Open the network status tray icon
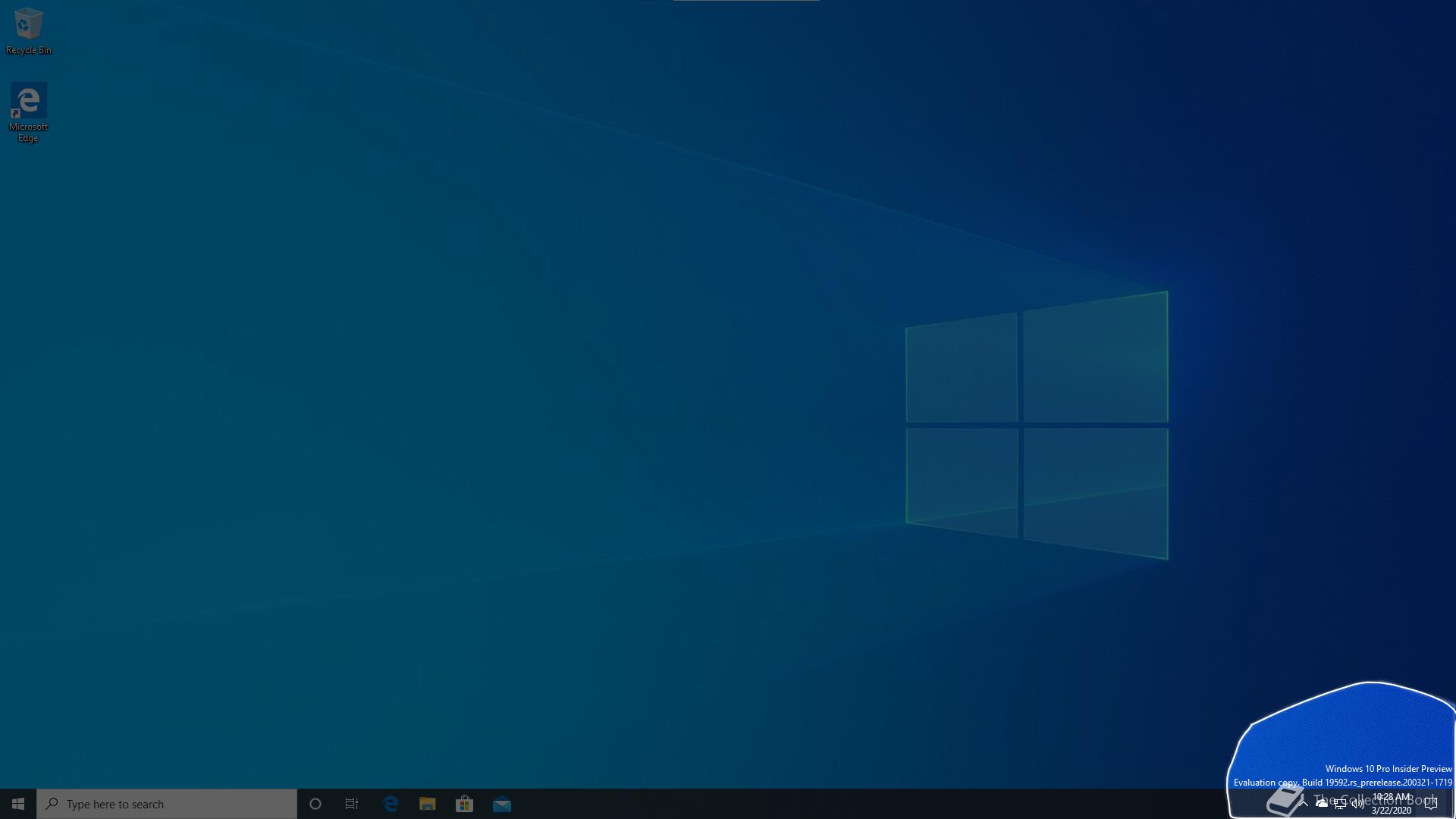1456x819 pixels. (x=1340, y=804)
